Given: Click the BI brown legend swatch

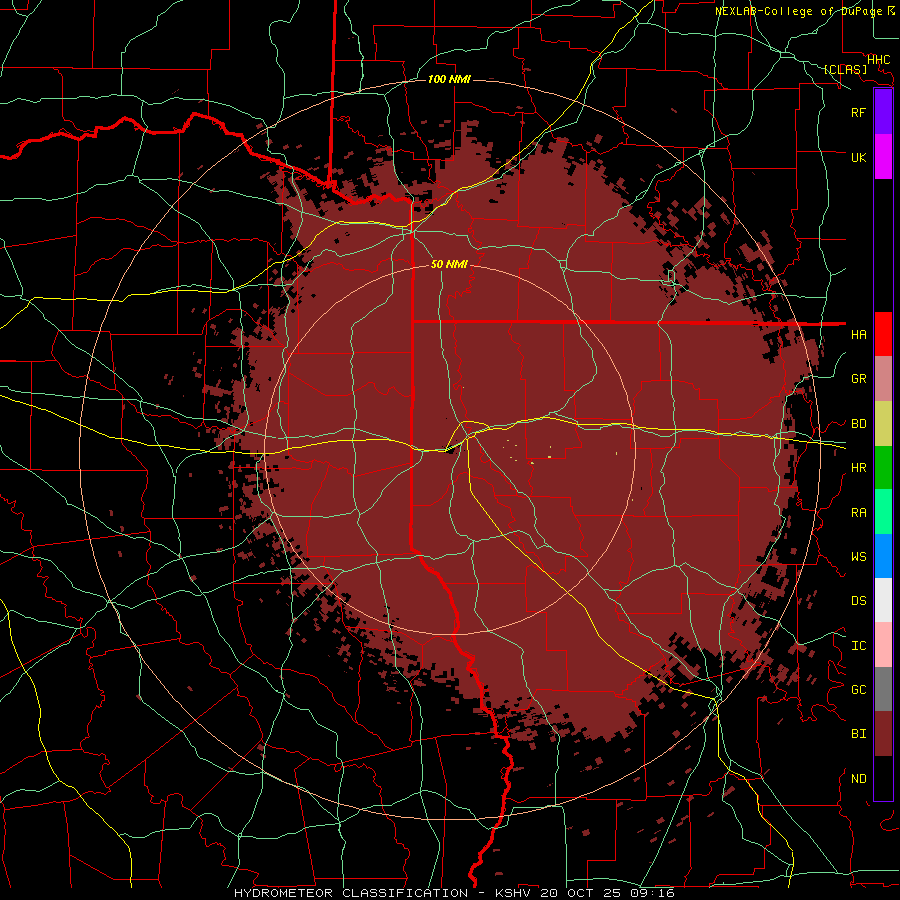Looking at the screenshot, I should (x=883, y=734).
